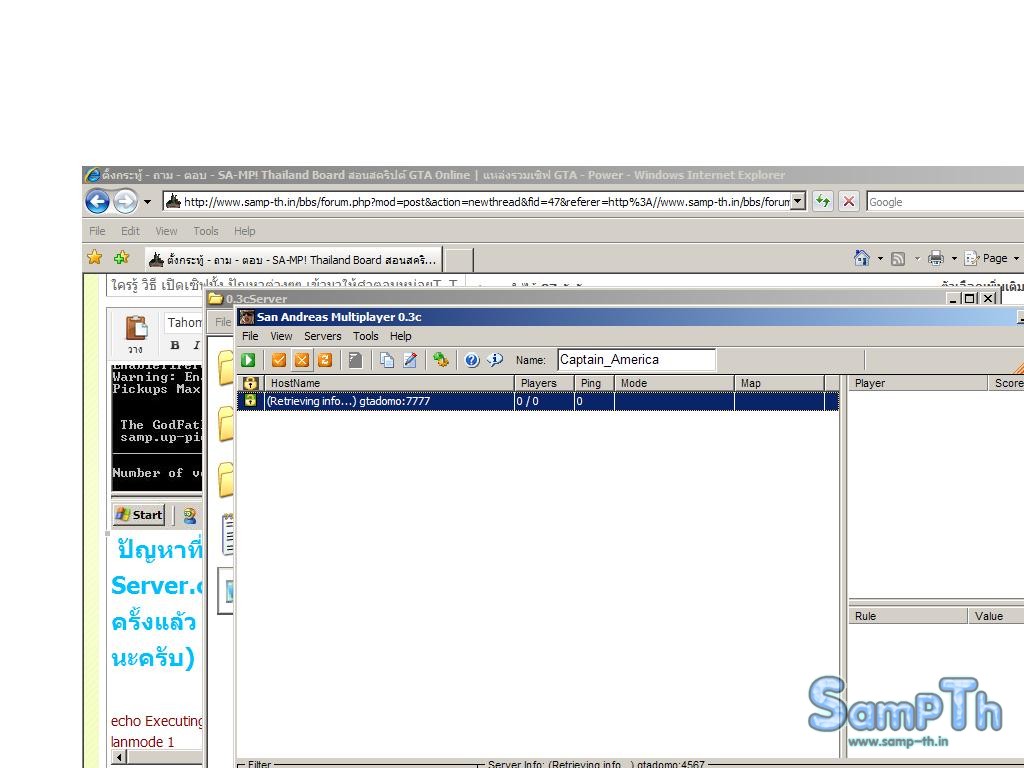Screen dimensions: 1024x768
Task: Click the Rule column header
Action: click(x=908, y=616)
